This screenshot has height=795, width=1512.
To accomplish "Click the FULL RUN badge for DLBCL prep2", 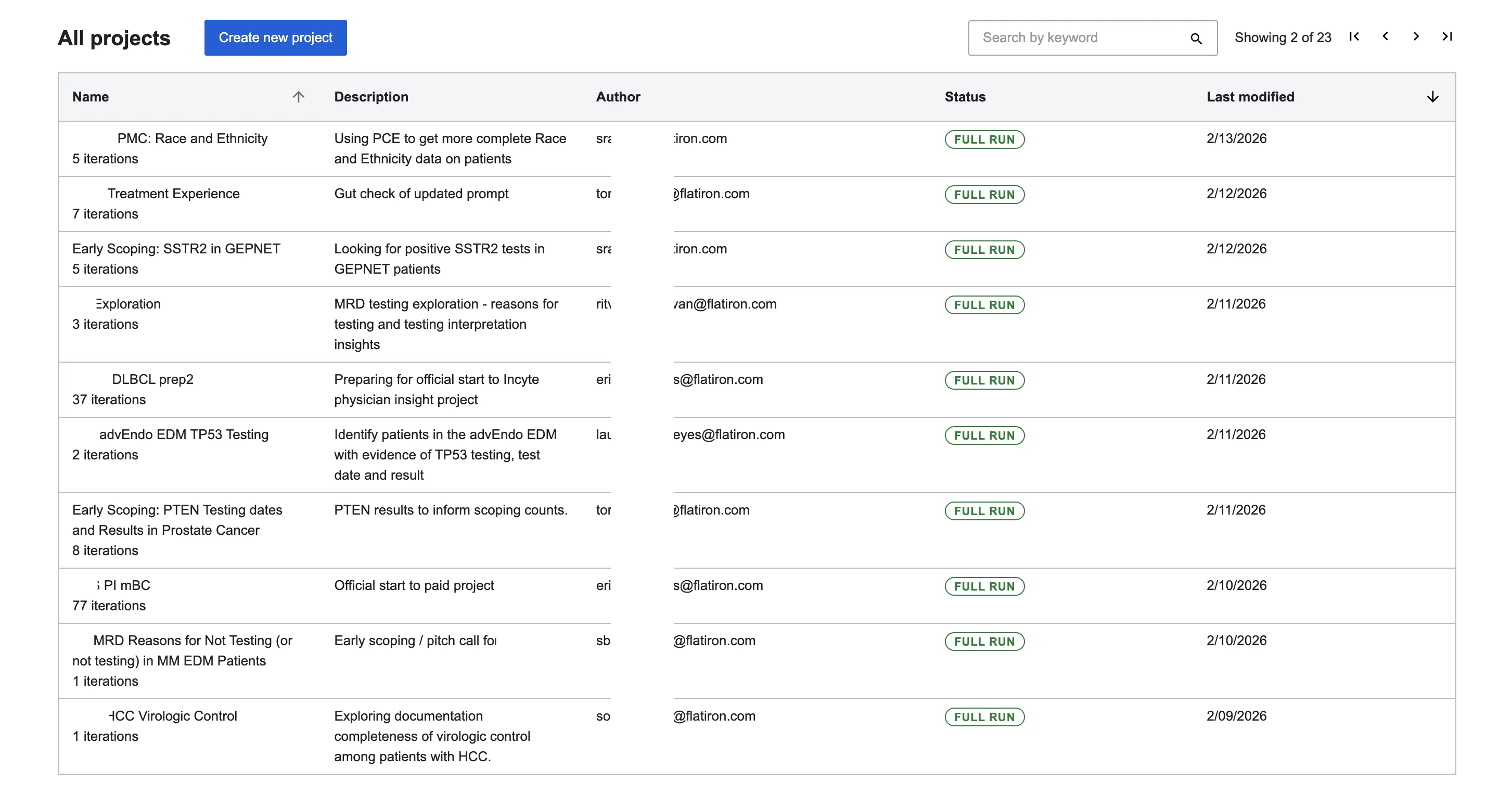I will (984, 380).
